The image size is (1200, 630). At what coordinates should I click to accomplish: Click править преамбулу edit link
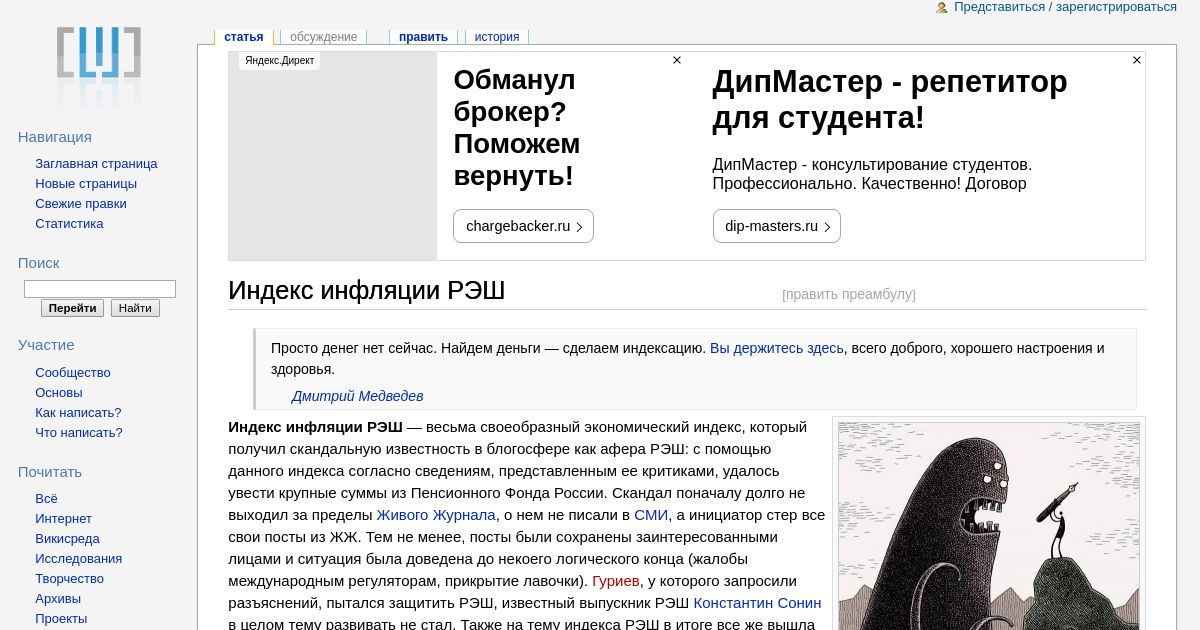(849, 294)
